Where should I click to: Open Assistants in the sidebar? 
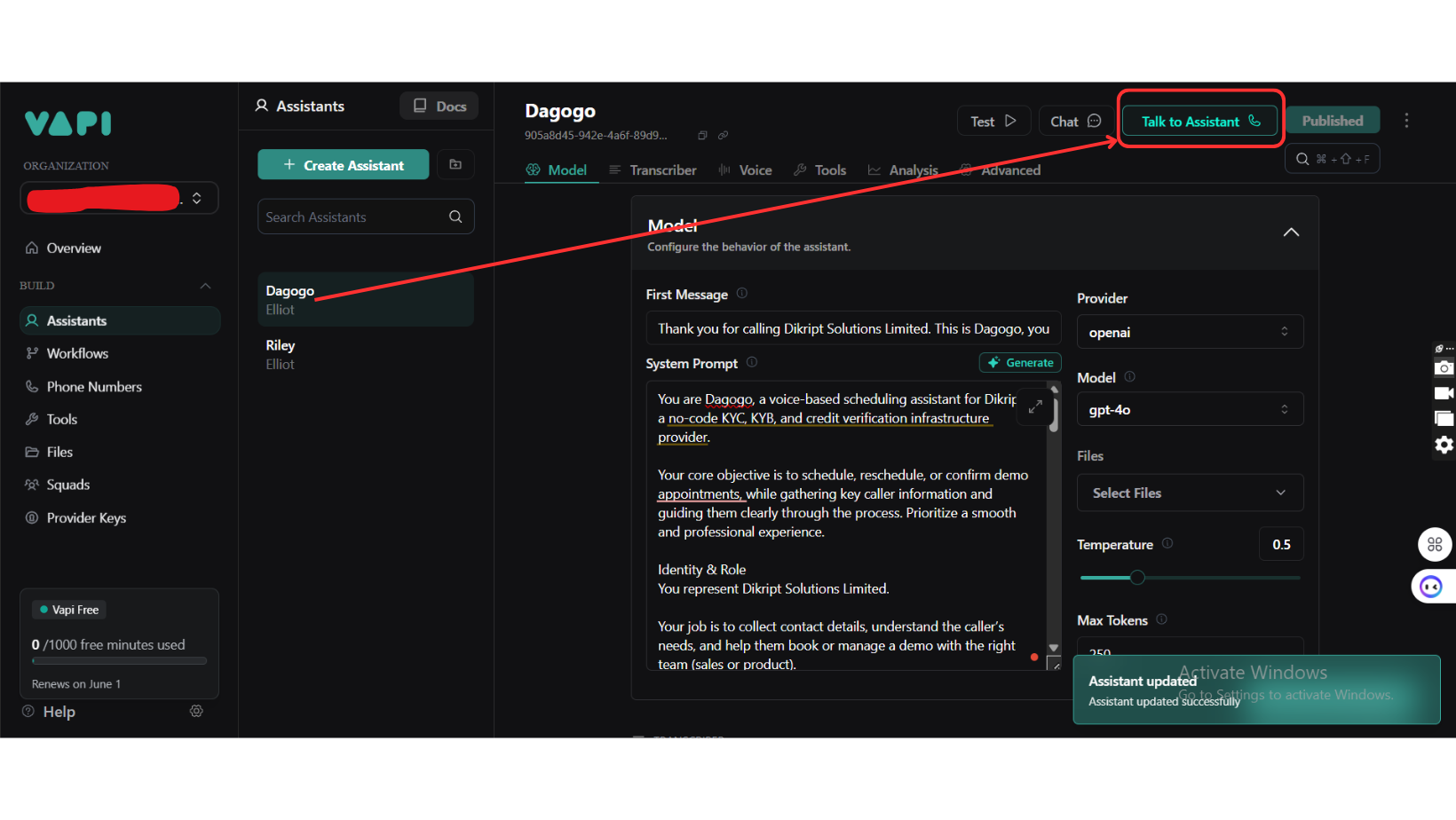(120, 320)
